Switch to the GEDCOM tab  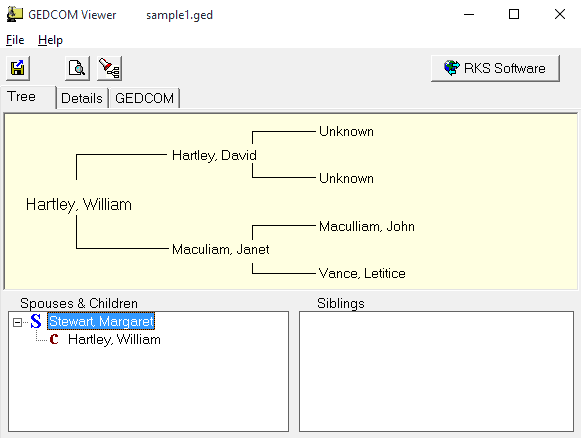[145, 98]
